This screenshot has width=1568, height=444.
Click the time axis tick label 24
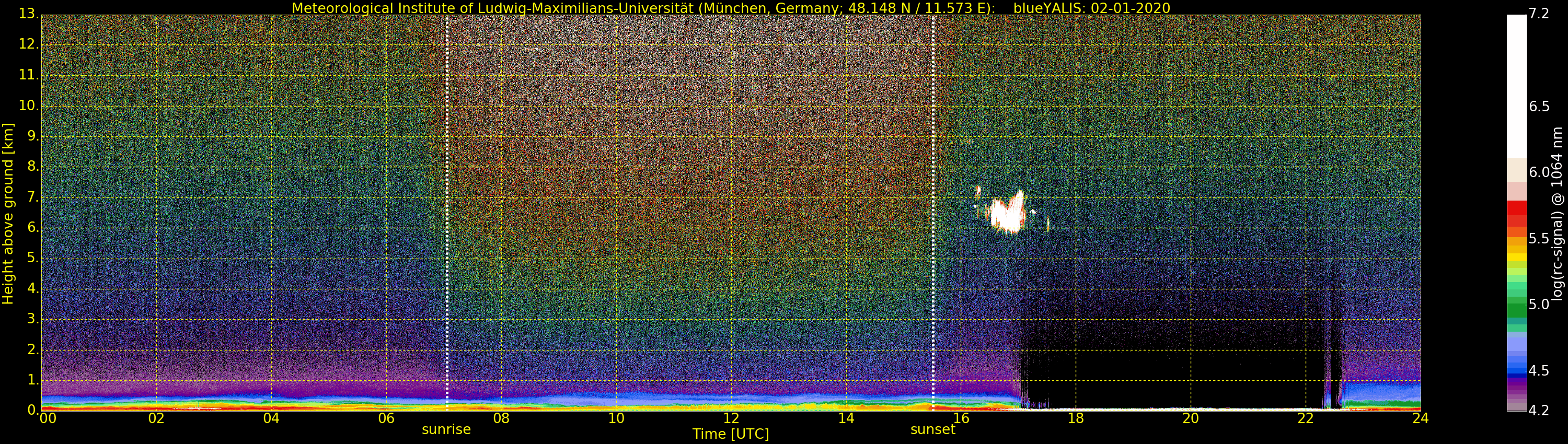[x=1421, y=418]
